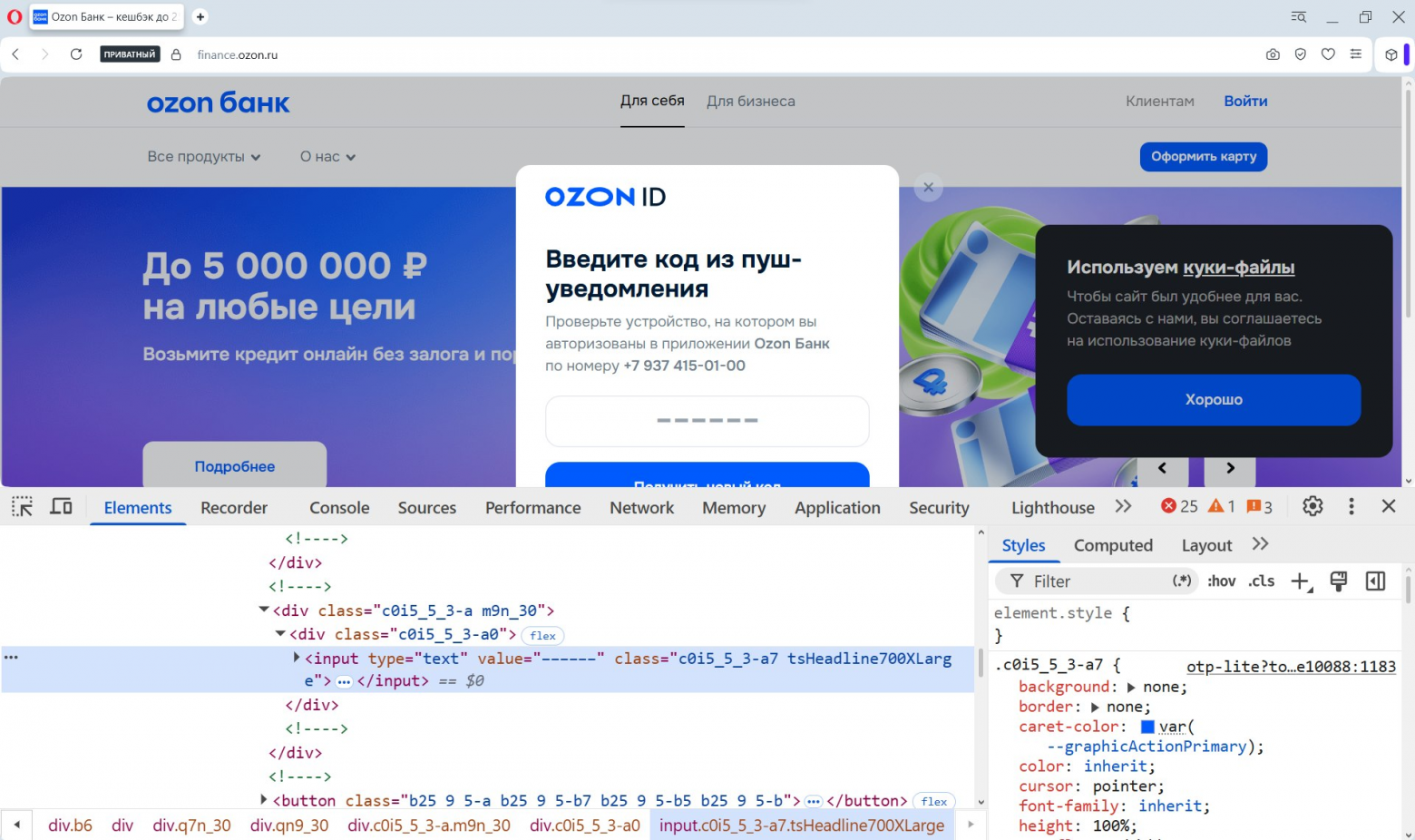Toggle the .cls element classes panel
Screen dimensions: 1415x840
point(1261,581)
